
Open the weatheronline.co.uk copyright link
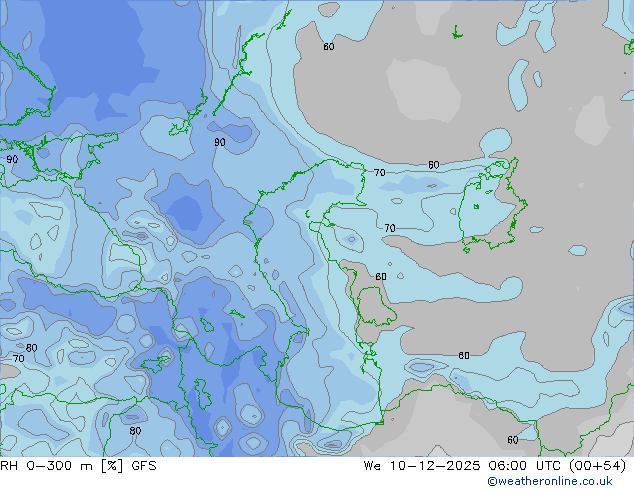(x=550, y=481)
